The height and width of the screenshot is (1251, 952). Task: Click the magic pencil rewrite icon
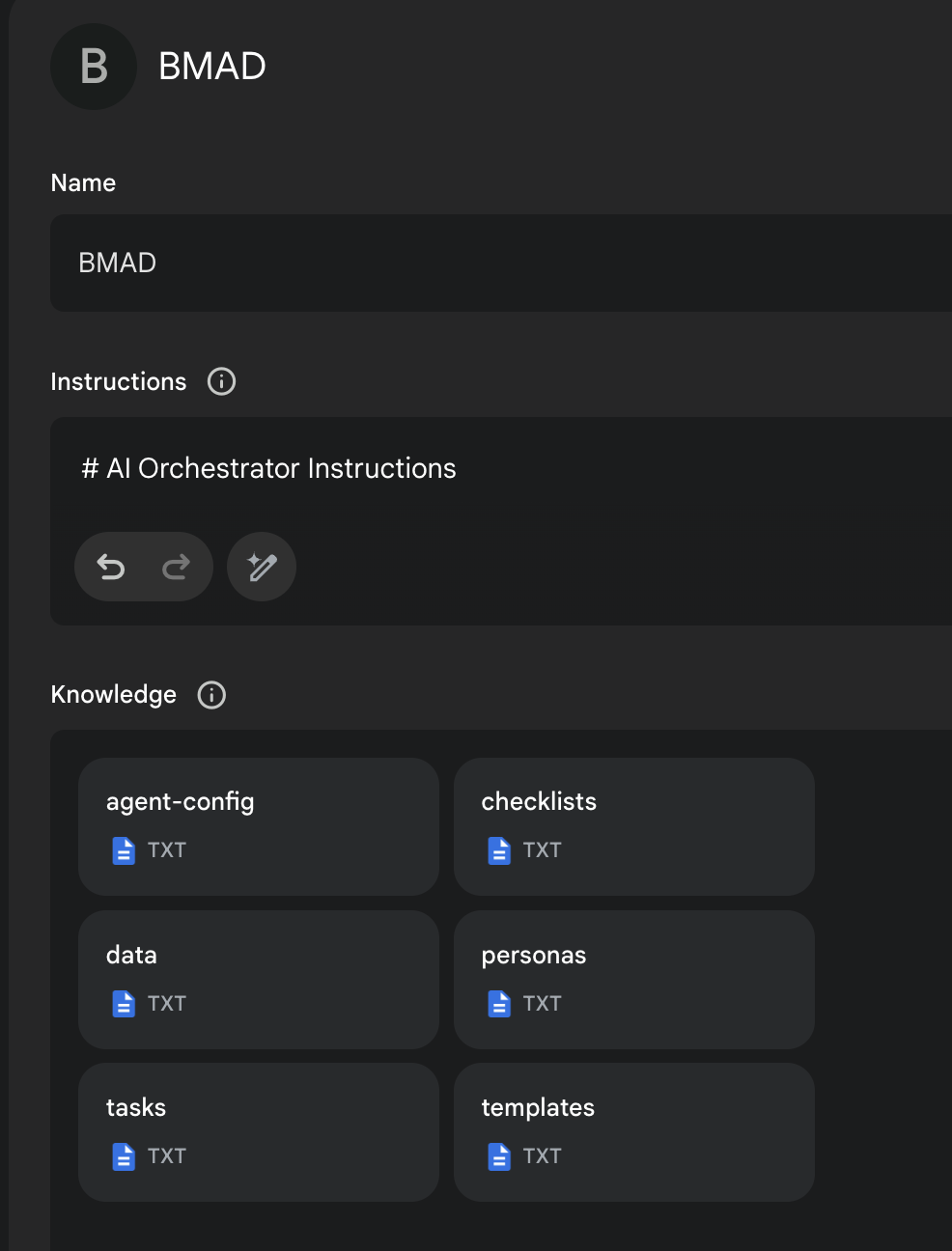pyautogui.click(x=262, y=567)
